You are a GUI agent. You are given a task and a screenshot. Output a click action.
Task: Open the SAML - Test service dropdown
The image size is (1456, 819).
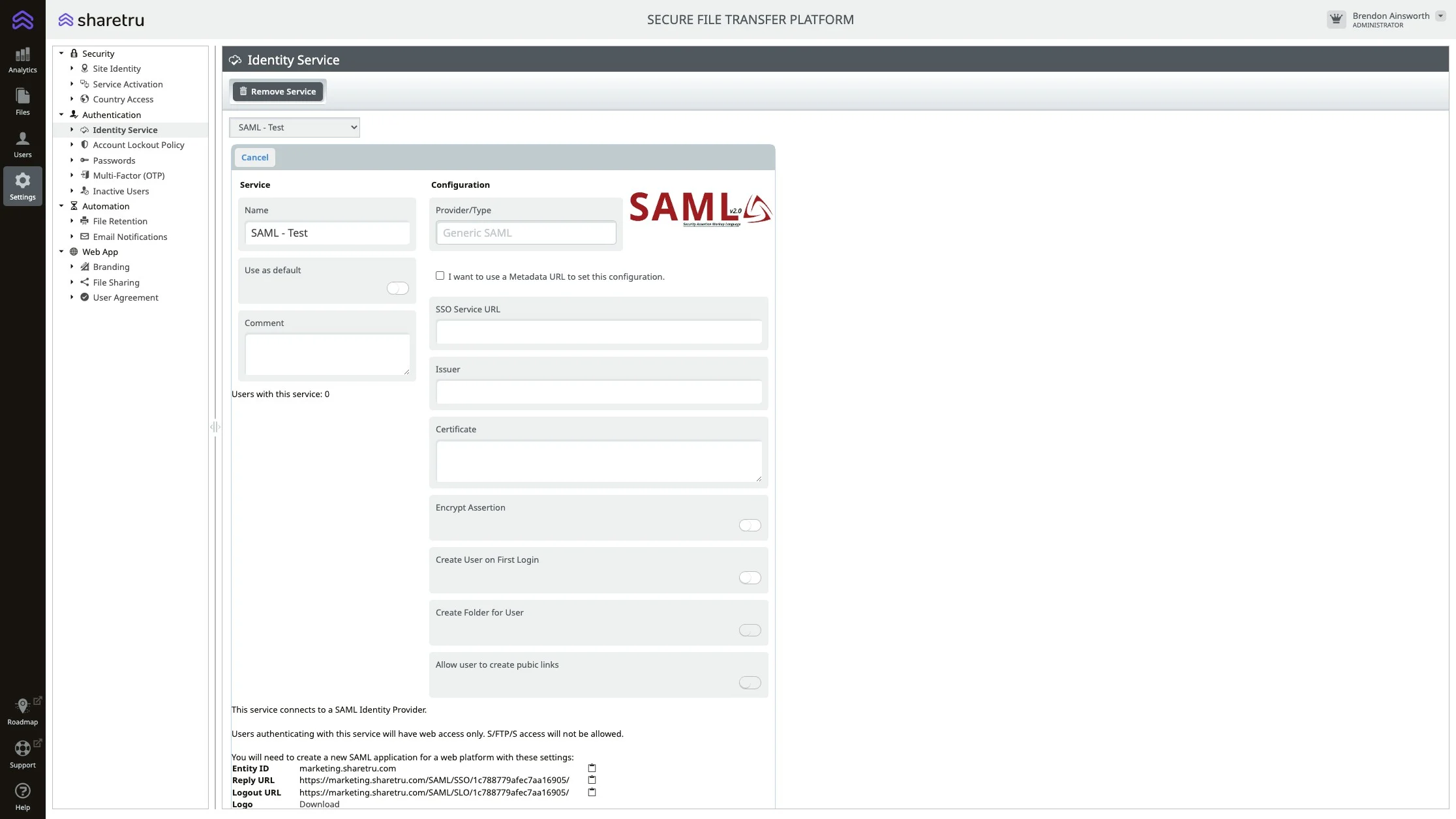(x=294, y=127)
